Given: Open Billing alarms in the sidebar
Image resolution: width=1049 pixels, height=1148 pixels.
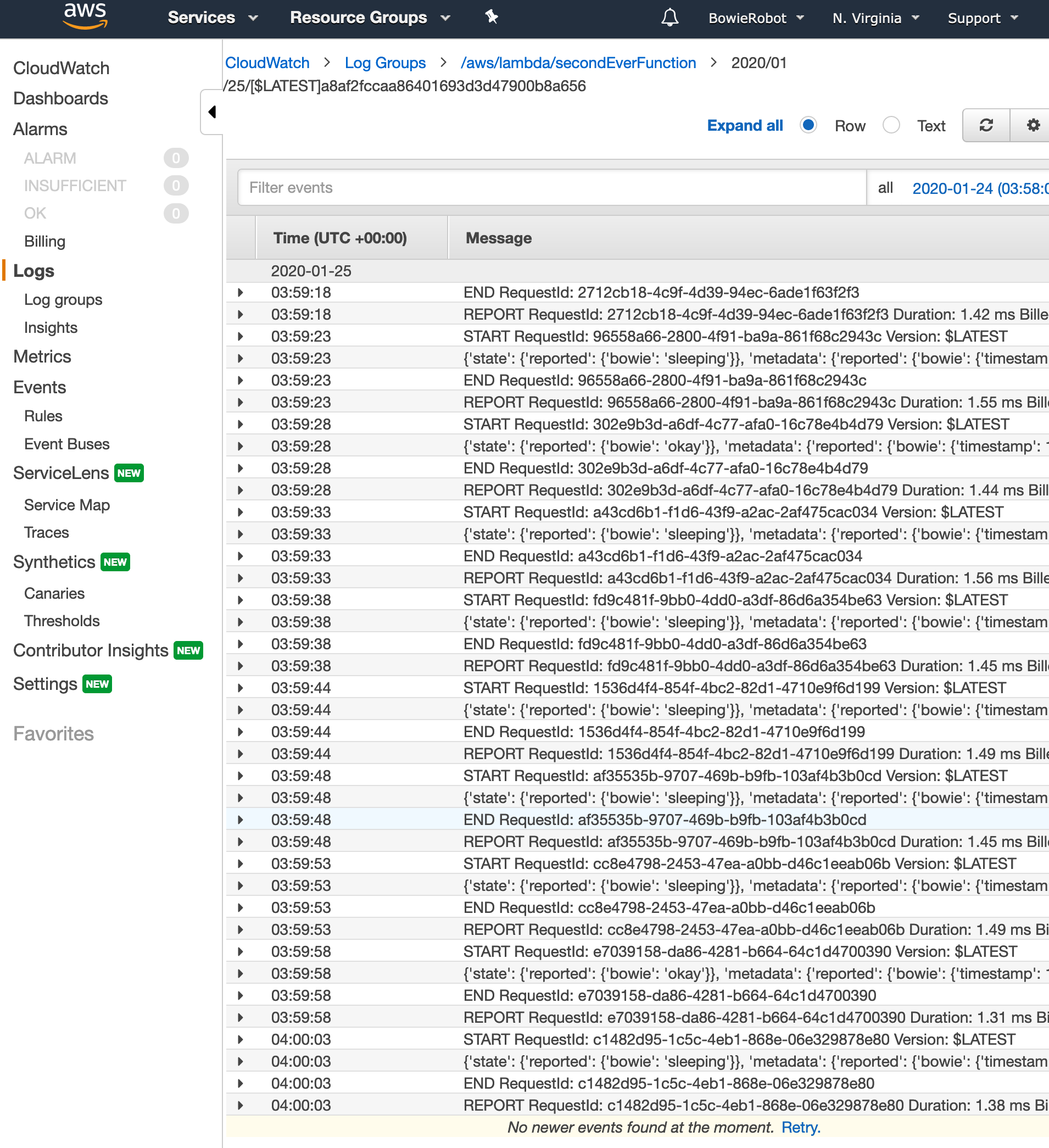Looking at the screenshot, I should point(44,242).
